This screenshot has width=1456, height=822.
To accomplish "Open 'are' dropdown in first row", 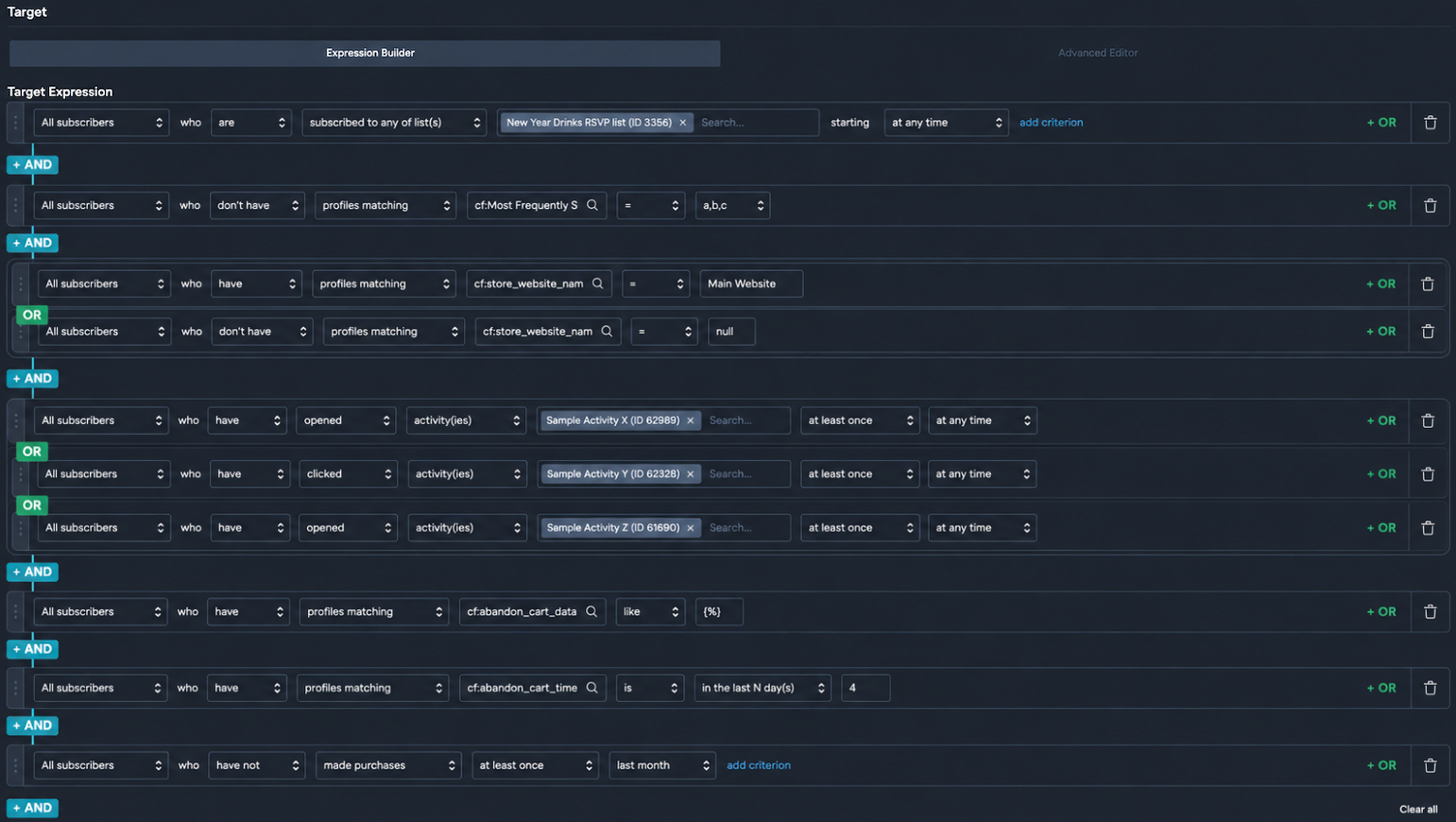I will click(x=251, y=123).
